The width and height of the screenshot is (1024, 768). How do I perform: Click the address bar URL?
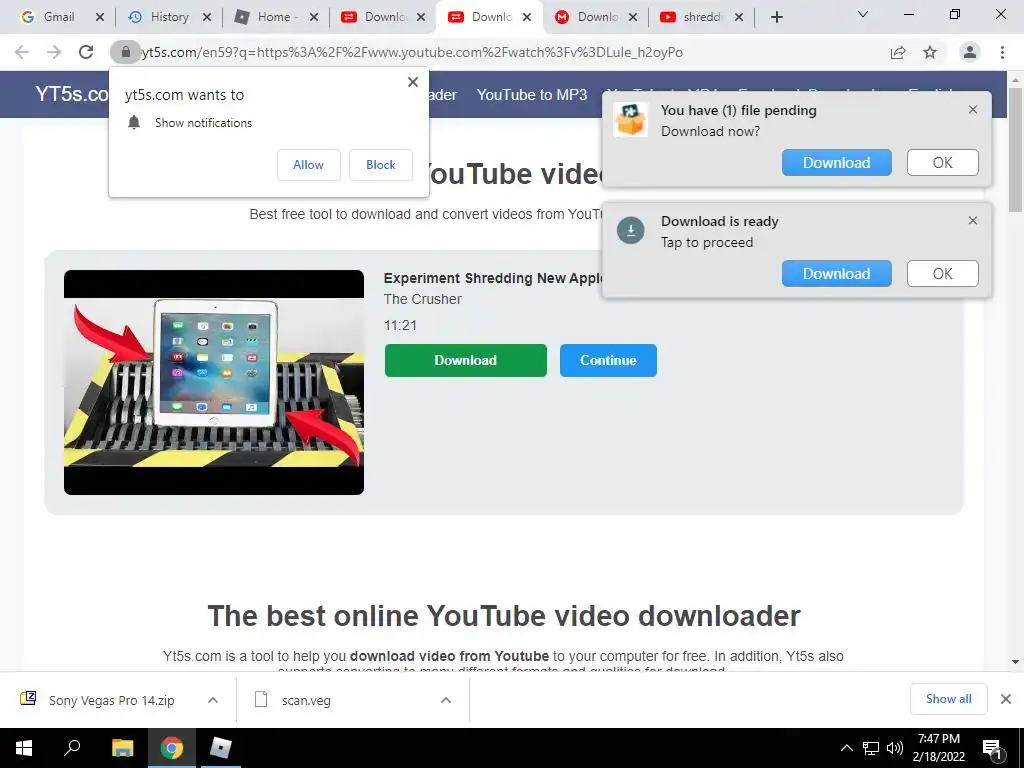(411, 52)
